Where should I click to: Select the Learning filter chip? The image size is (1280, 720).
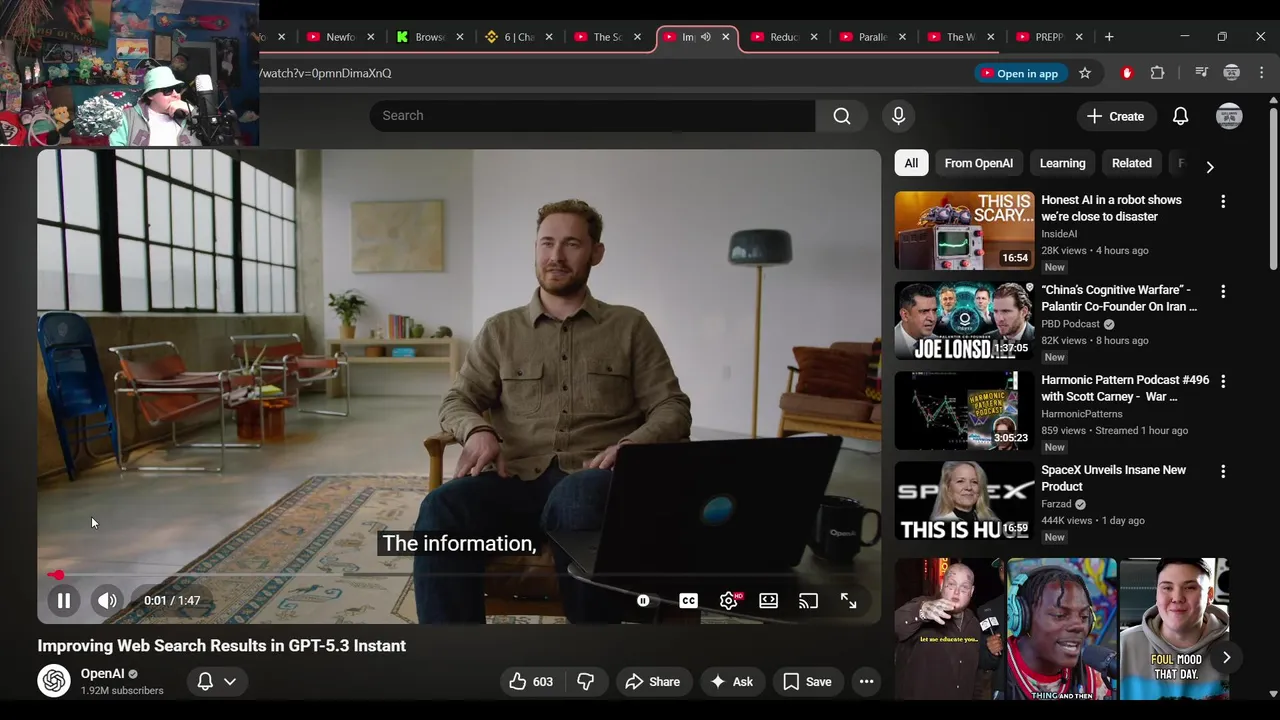[1062, 163]
